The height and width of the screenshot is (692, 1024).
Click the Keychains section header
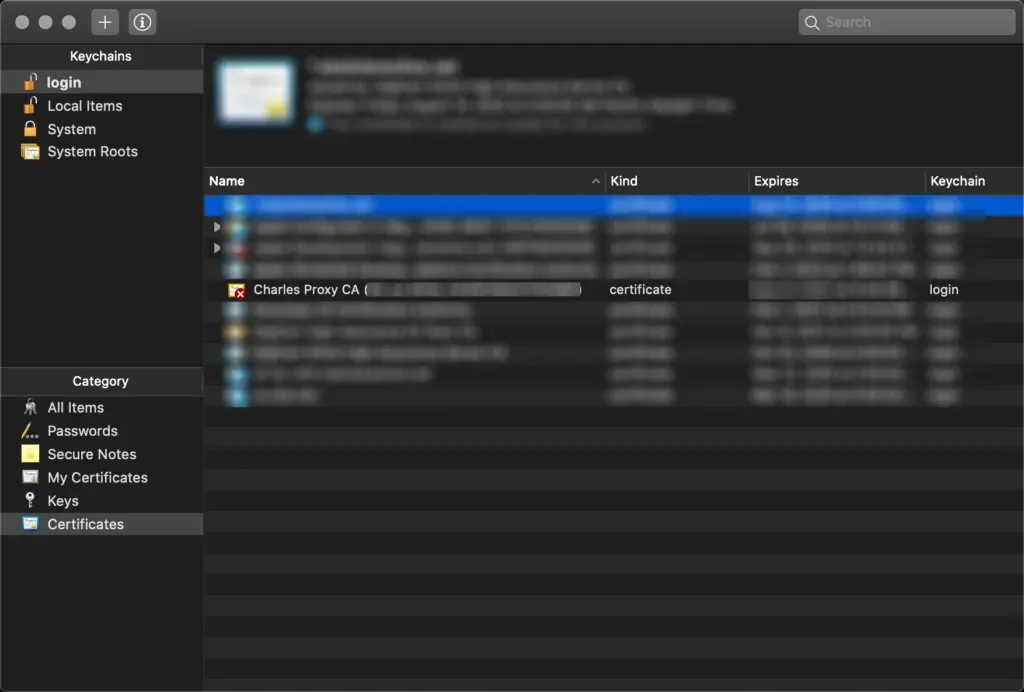click(x=101, y=56)
